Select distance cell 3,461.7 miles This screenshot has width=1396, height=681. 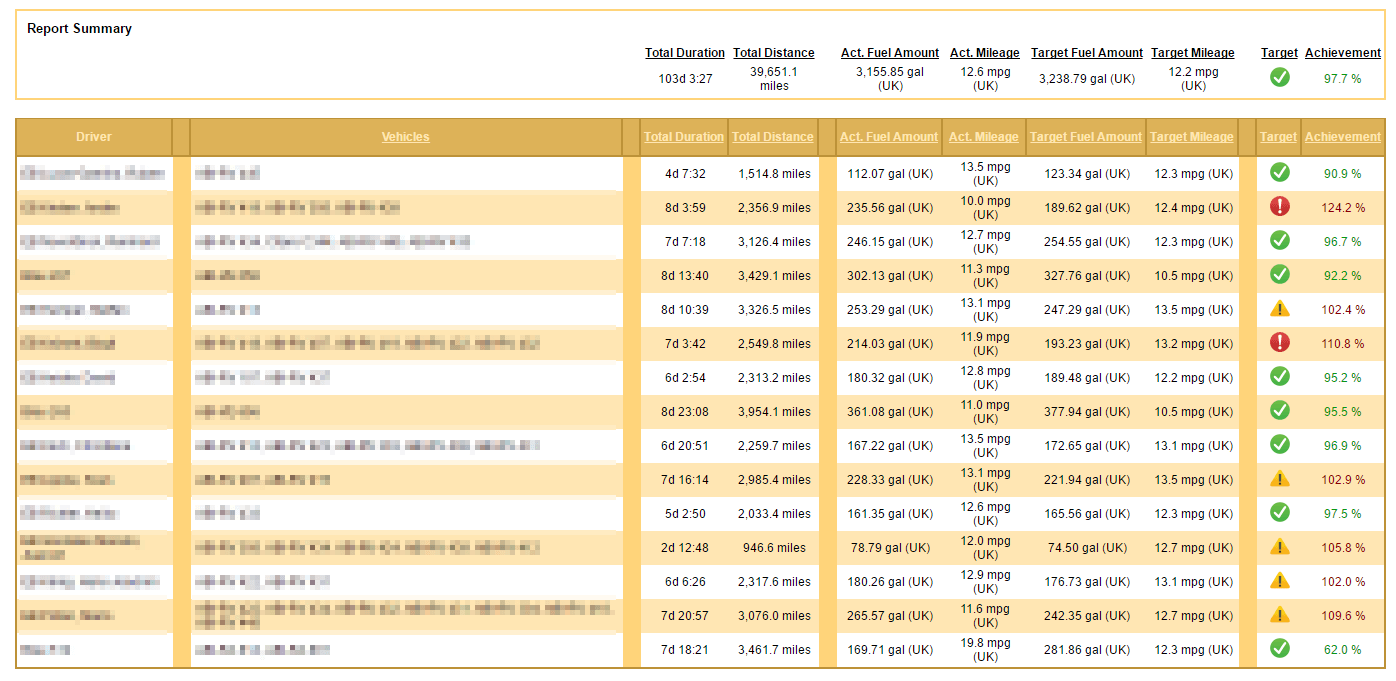pos(774,650)
